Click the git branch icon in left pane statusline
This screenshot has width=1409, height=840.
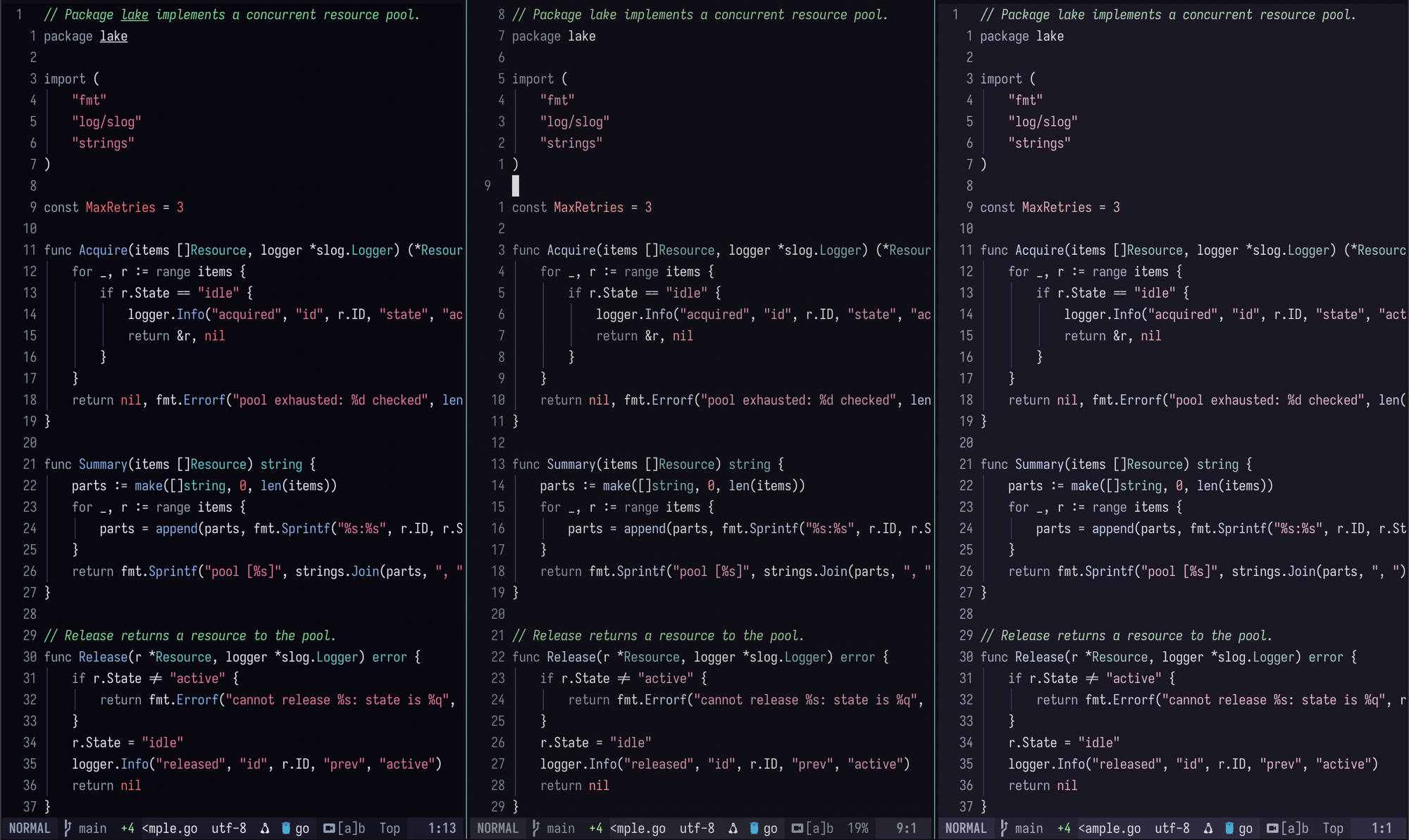pos(68,828)
